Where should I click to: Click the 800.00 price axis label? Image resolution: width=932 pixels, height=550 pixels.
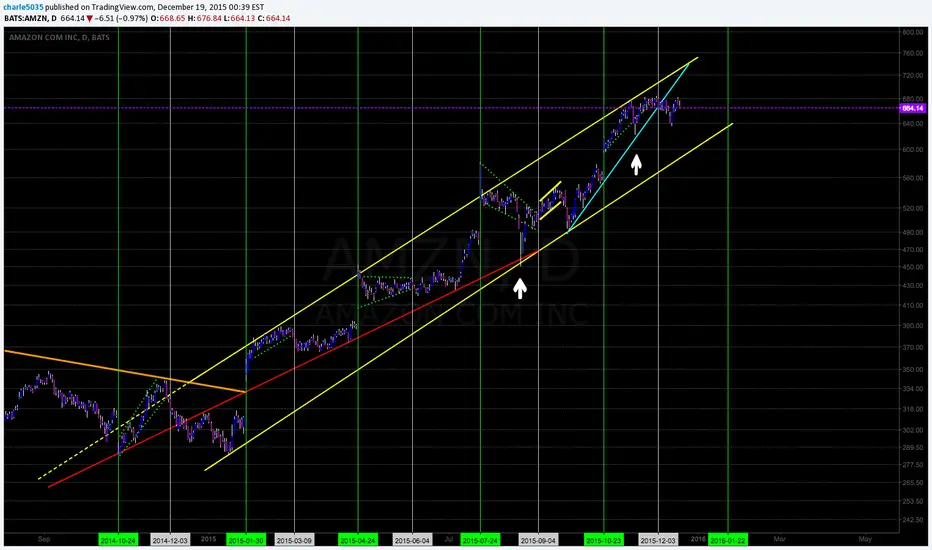click(912, 32)
